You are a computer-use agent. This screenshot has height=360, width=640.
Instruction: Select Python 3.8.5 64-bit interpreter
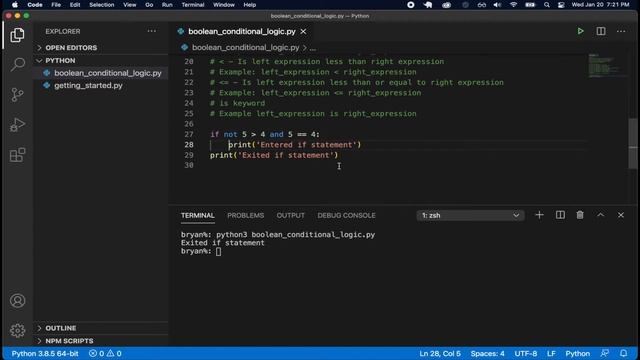pyautogui.click(x=45, y=353)
